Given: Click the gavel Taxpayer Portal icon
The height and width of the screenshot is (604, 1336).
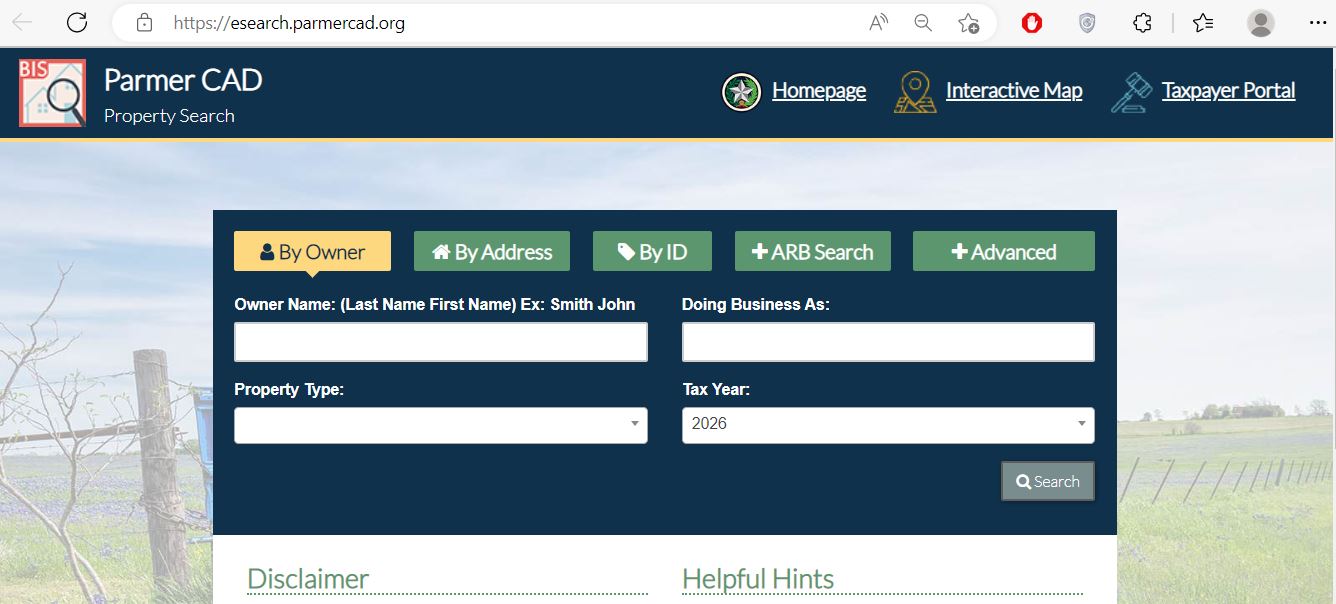Looking at the screenshot, I should point(1131,92).
